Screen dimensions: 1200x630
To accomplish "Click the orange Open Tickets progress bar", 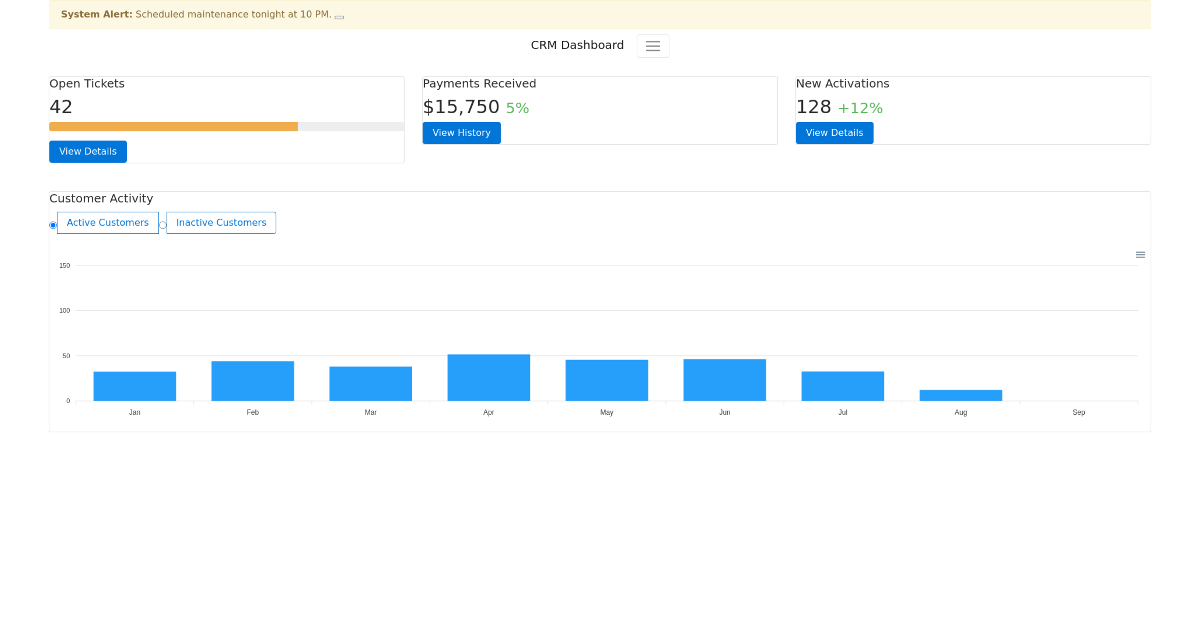I will (173, 126).
